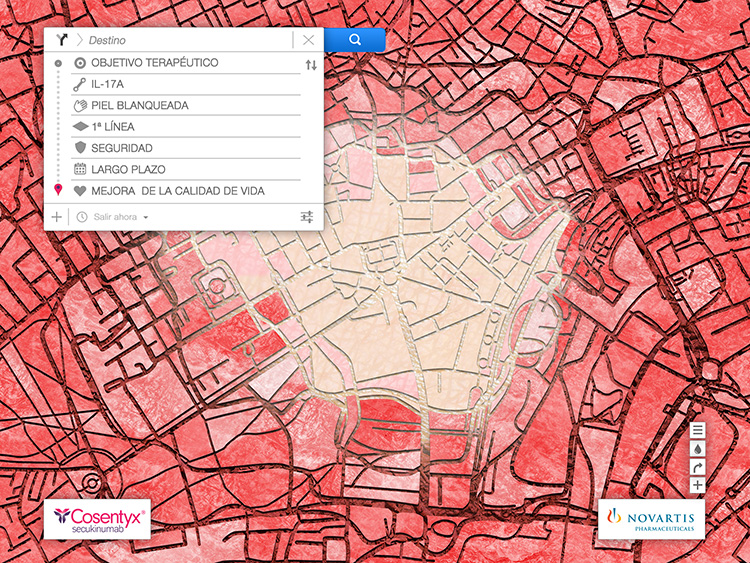Click the turn arrow map control
Viewport: 750px width, 563px height.
coord(697,467)
